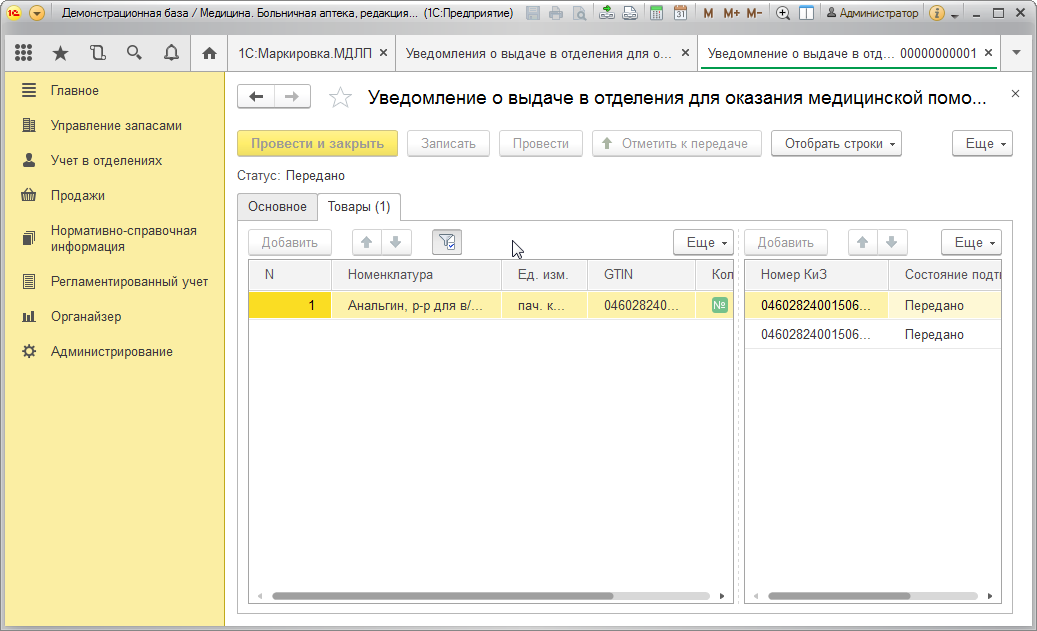Viewport: 1037px width, 631px height.
Task: Click the goods table horizontal scrollbar
Action: [x=443, y=596]
